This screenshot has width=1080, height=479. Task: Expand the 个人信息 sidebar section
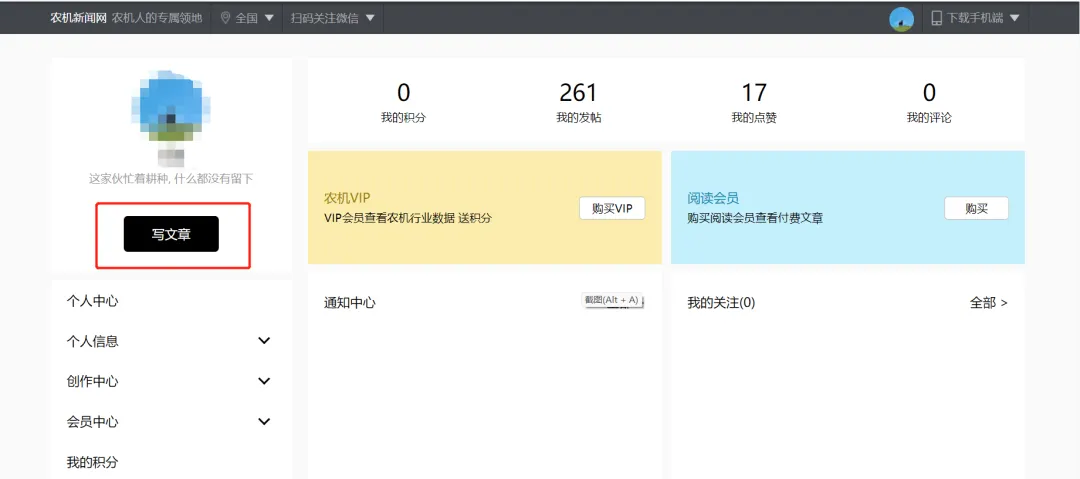click(x=264, y=341)
